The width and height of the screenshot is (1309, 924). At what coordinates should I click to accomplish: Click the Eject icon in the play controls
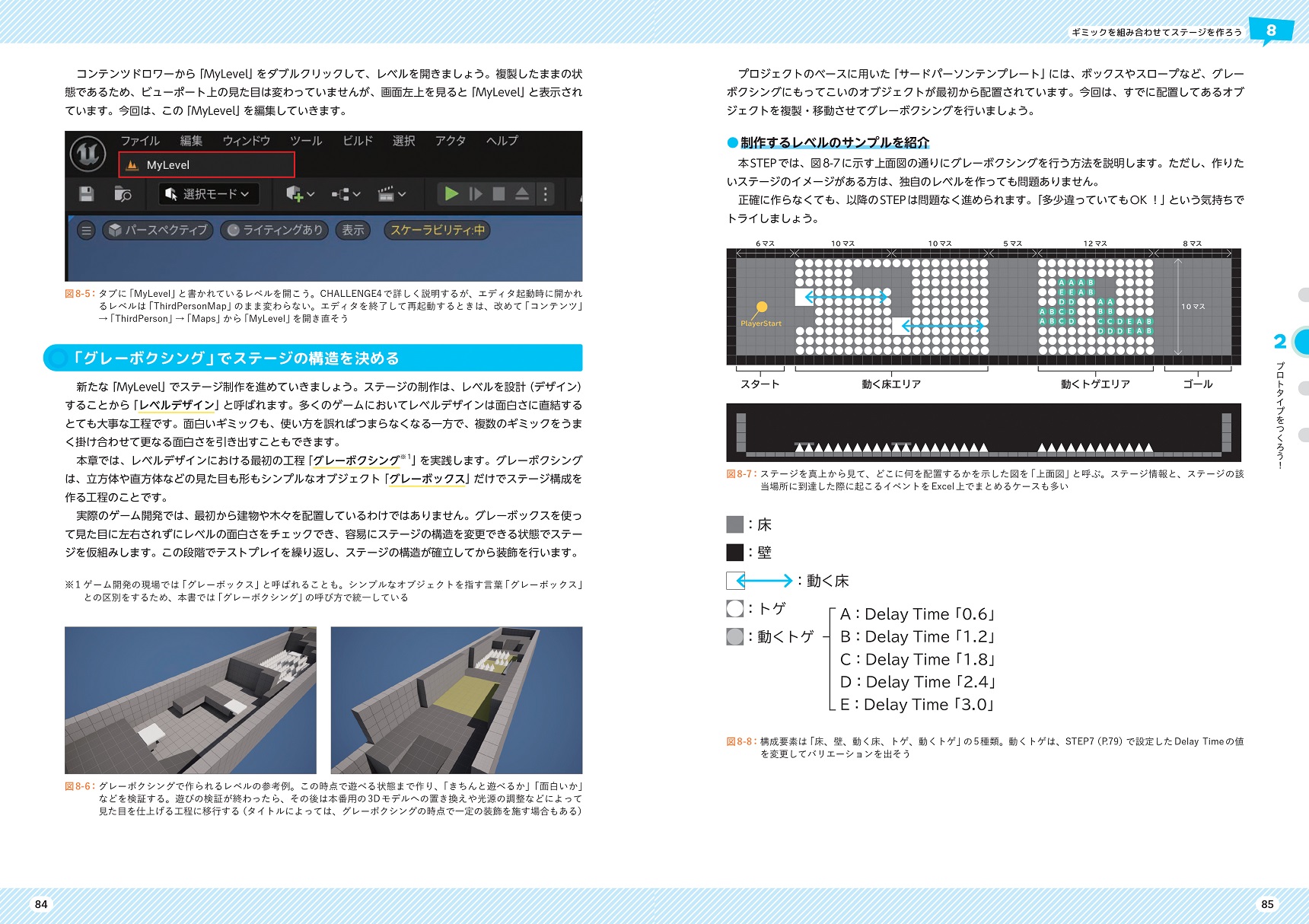[522, 194]
